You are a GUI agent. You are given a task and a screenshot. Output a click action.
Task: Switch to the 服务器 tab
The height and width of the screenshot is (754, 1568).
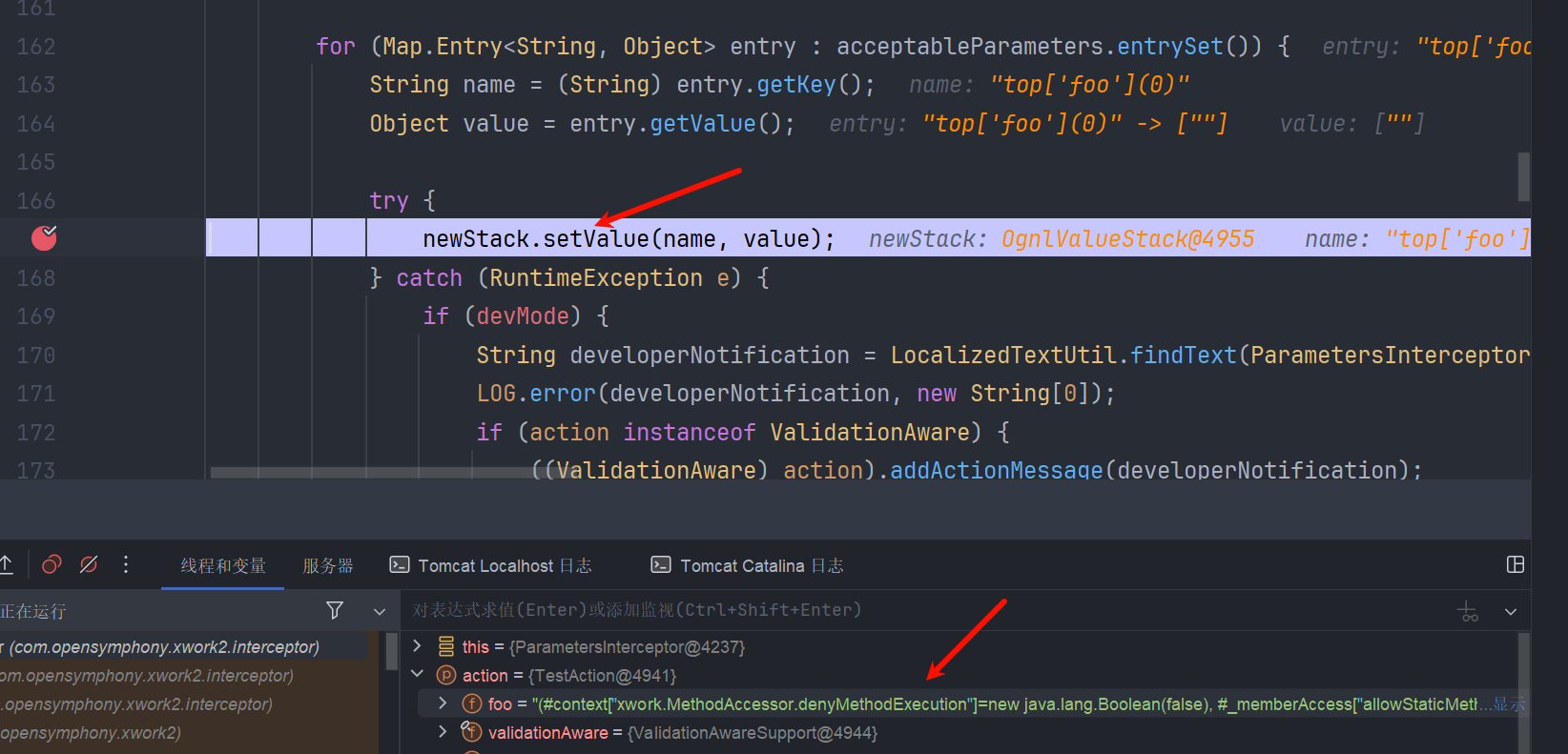tap(328, 565)
